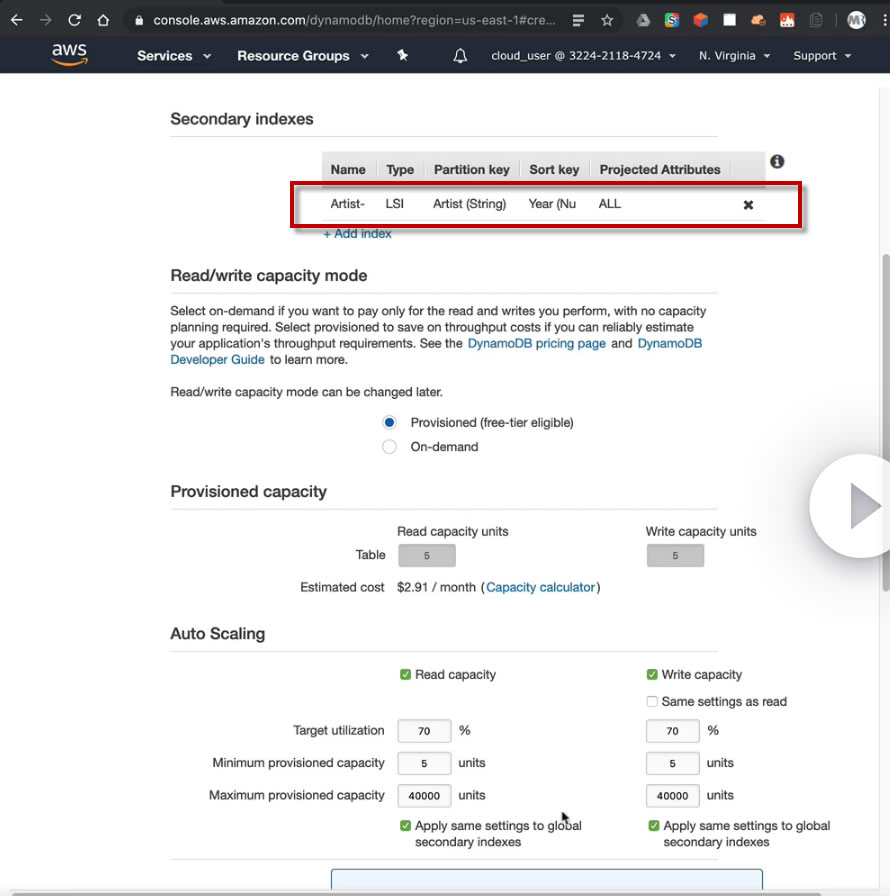Toggle Write capacity auto scaling
This screenshot has height=896, width=890.
pyautogui.click(x=652, y=675)
